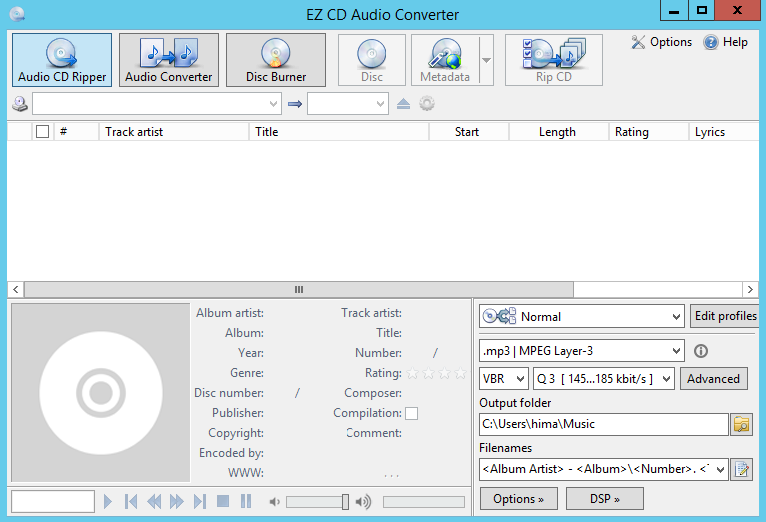Click the drive settings gear icon
The height and width of the screenshot is (522, 766).
(427, 104)
